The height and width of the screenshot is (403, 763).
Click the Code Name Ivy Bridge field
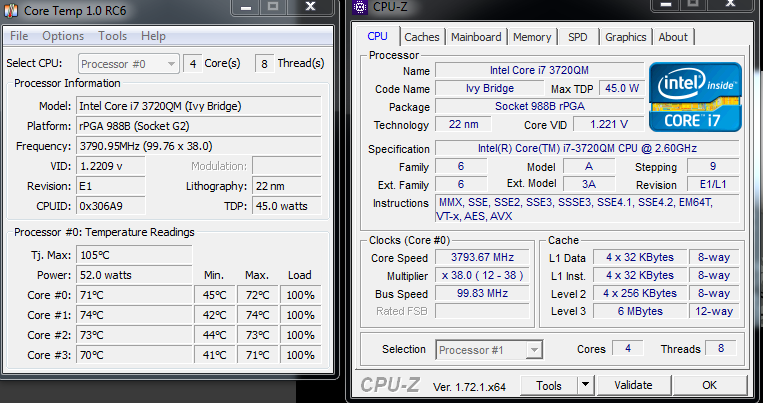point(489,88)
